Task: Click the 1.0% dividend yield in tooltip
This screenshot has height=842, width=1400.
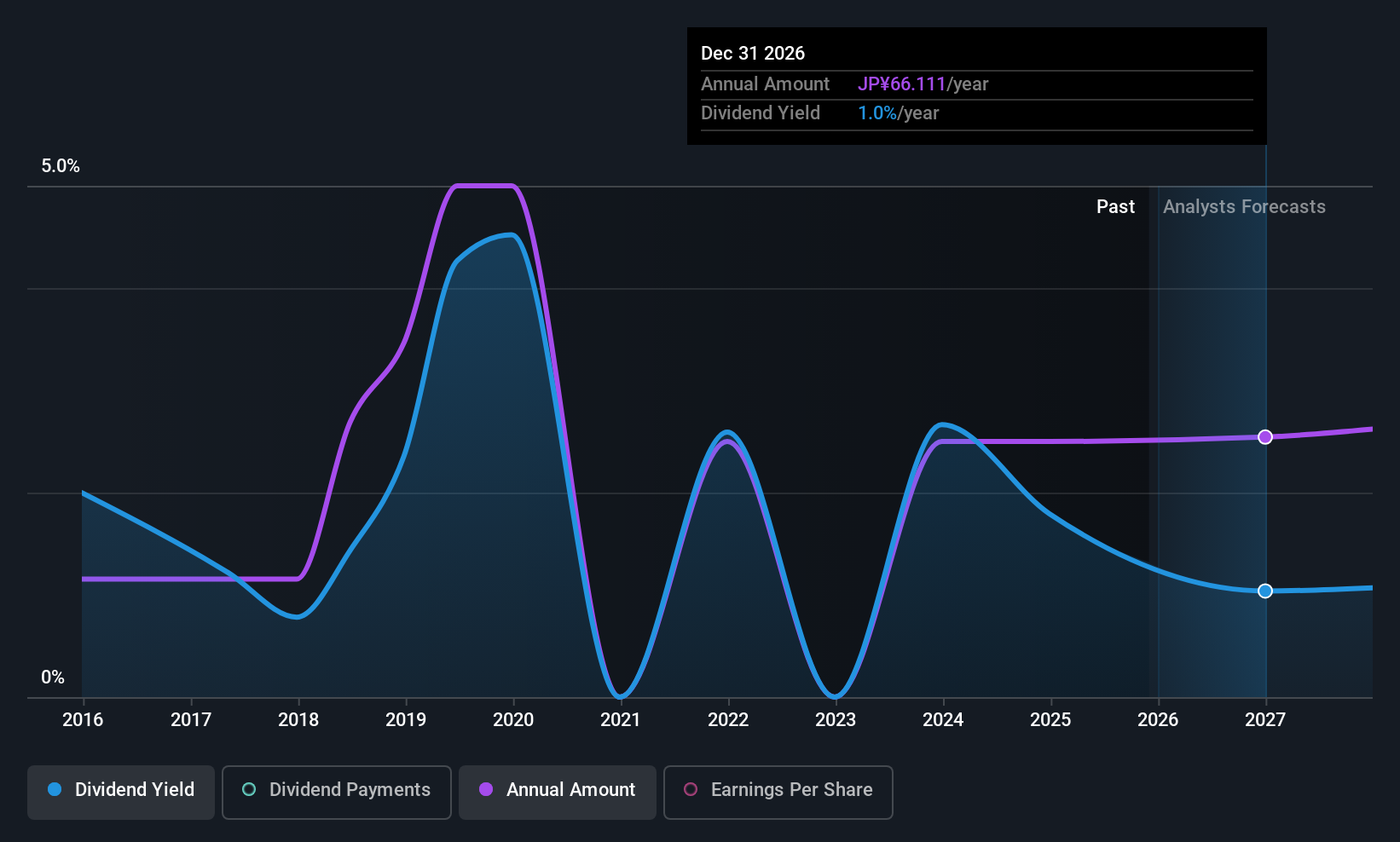Action: pyautogui.click(x=877, y=113)
